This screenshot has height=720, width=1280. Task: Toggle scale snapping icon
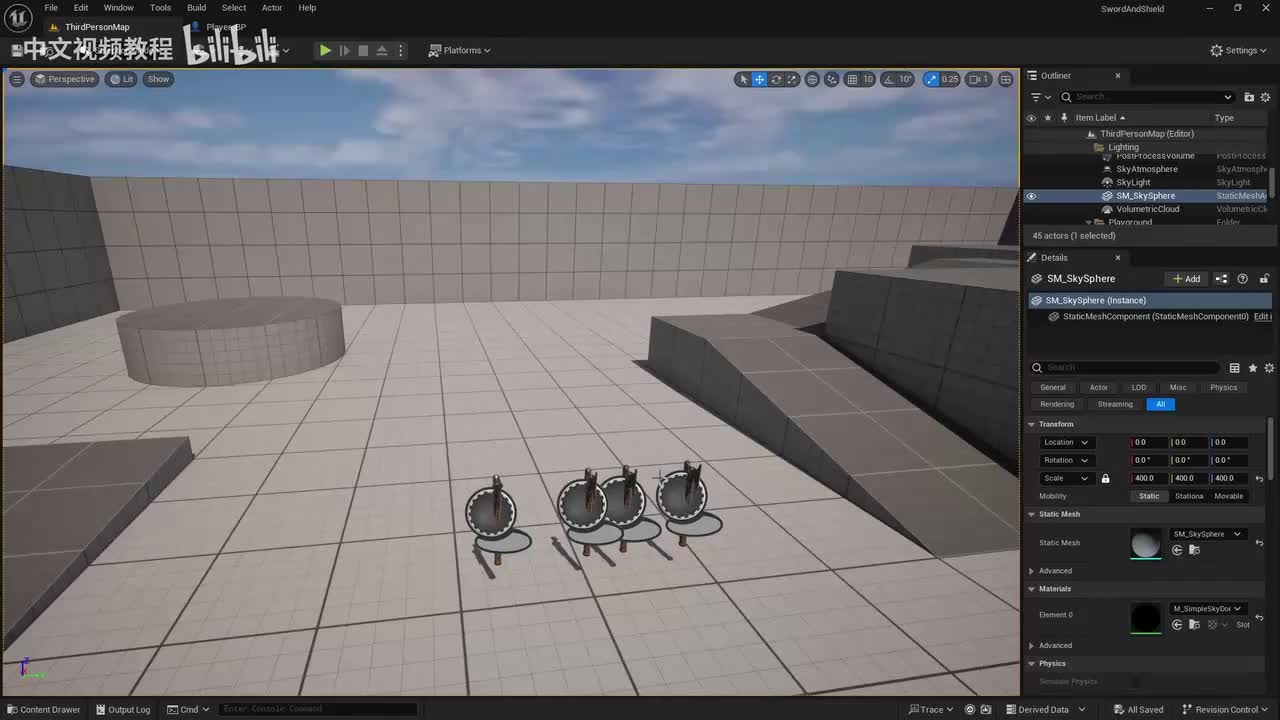click(x=931, y=79)
